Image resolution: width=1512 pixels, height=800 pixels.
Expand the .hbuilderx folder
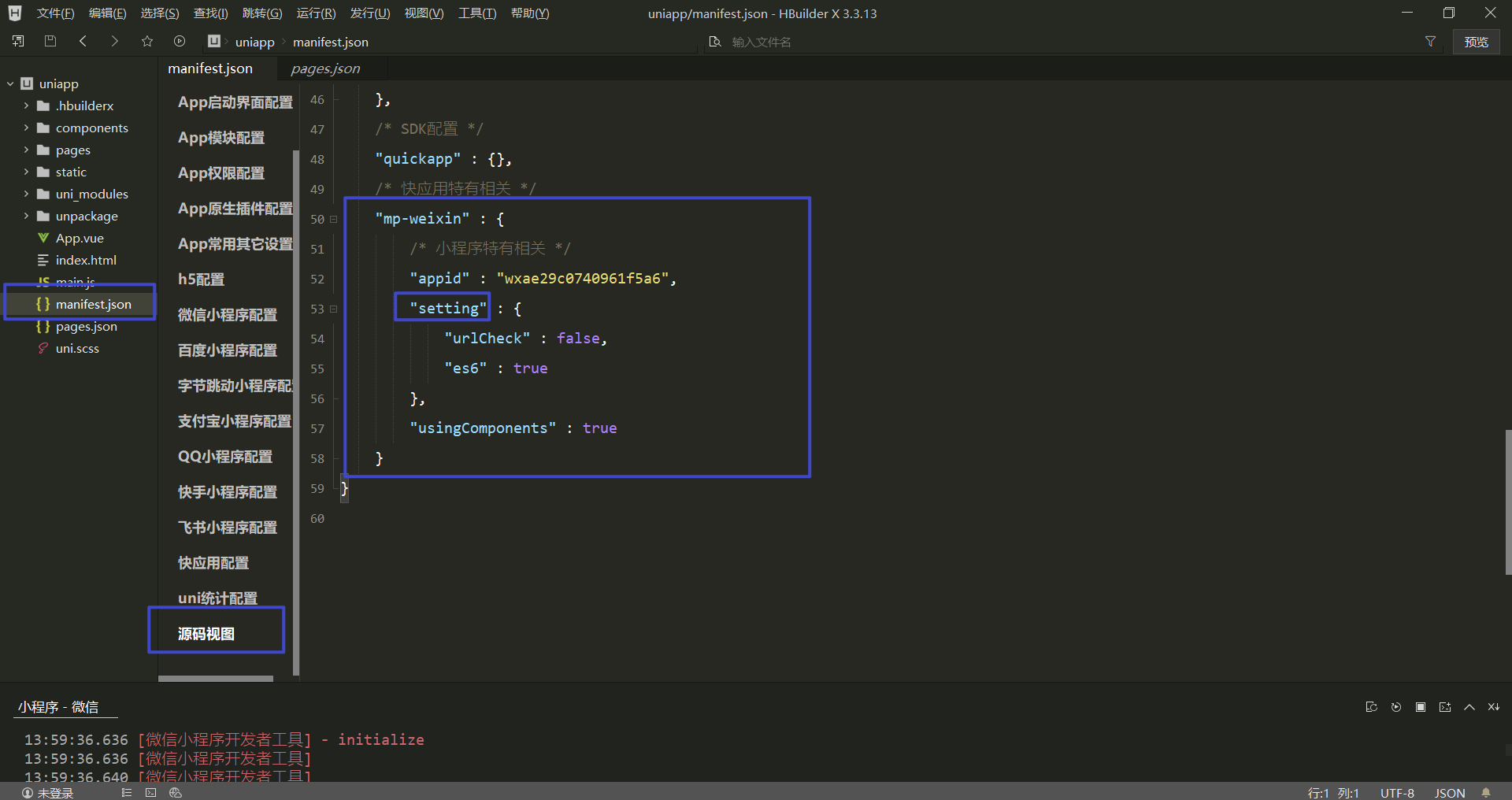point(26,106)
